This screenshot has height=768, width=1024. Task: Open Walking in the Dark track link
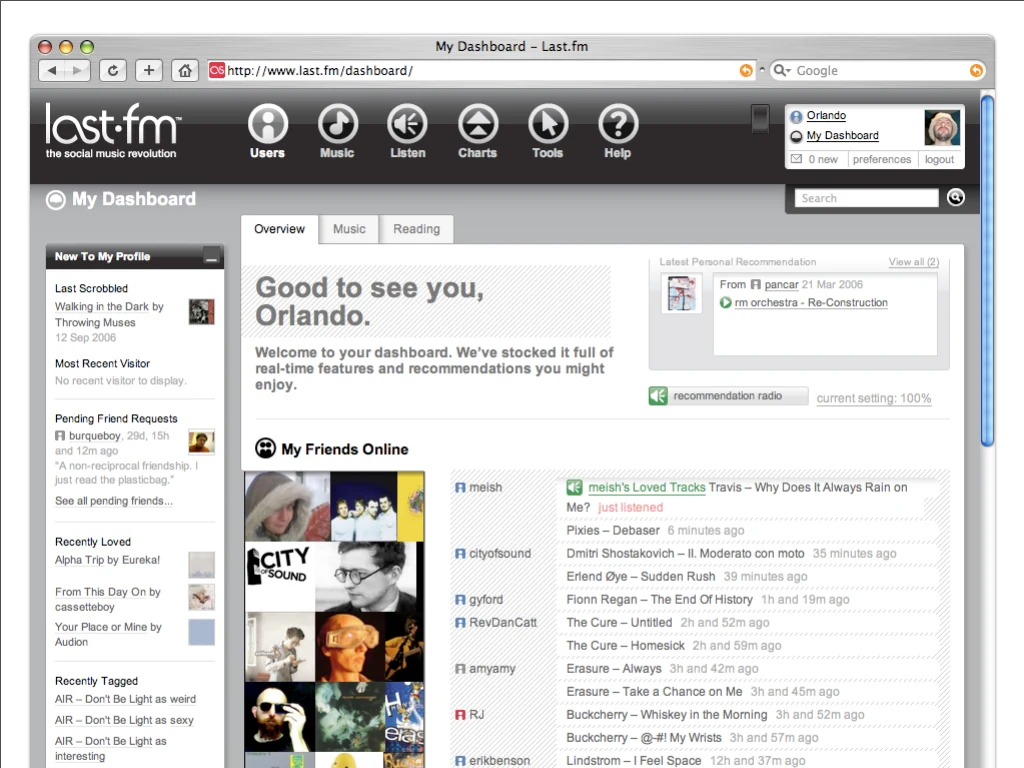[102, 306]
